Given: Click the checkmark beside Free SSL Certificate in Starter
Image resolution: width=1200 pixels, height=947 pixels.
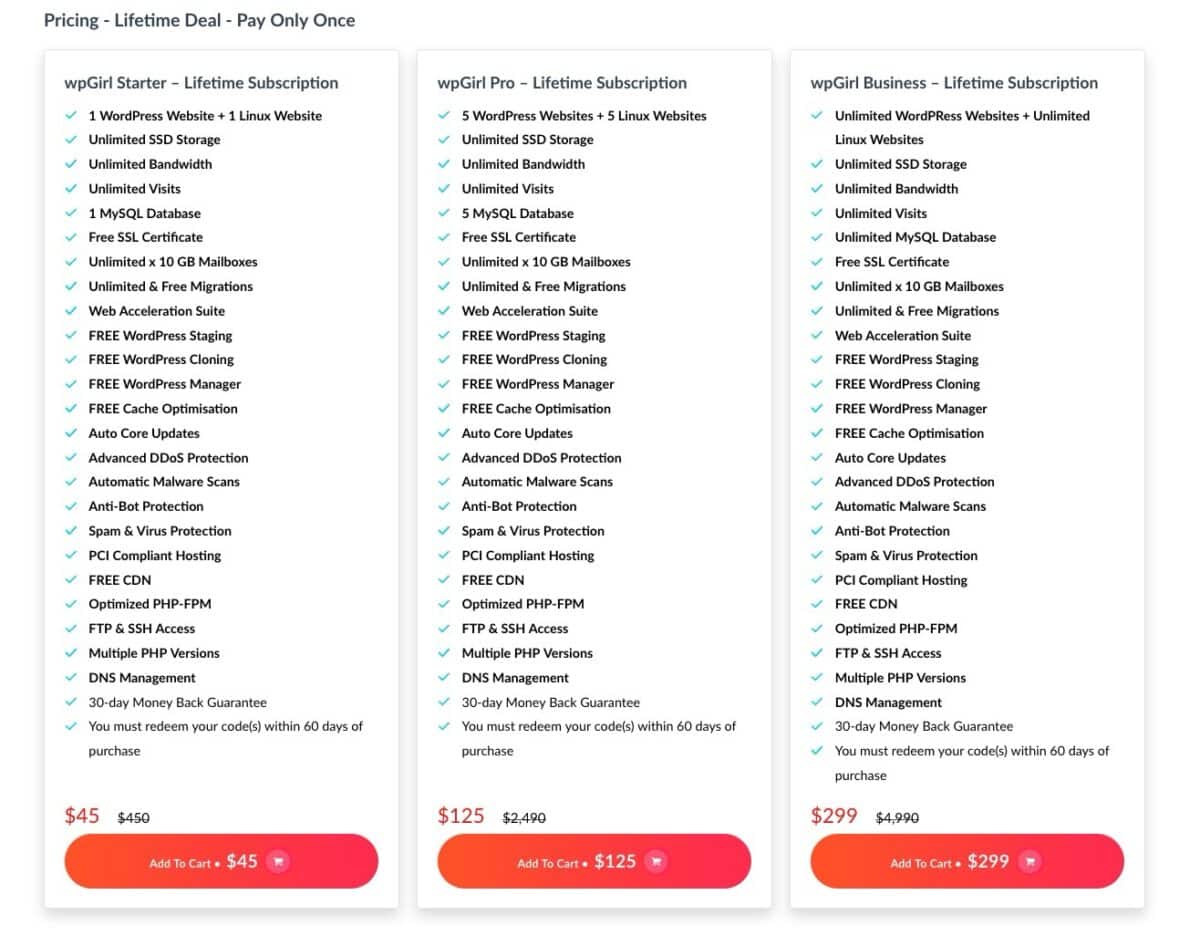Looking at the screenshot, I should 71,238.
